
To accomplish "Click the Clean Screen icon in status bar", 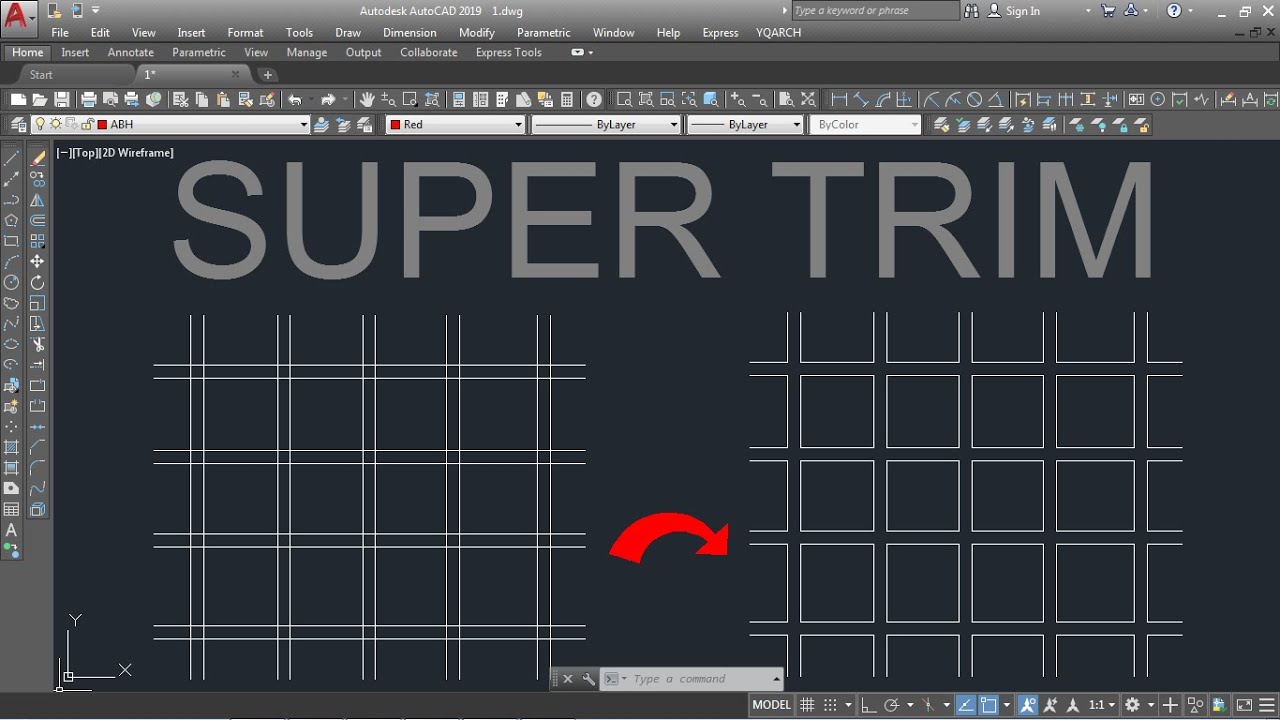I will click(x=1244, y=705).
